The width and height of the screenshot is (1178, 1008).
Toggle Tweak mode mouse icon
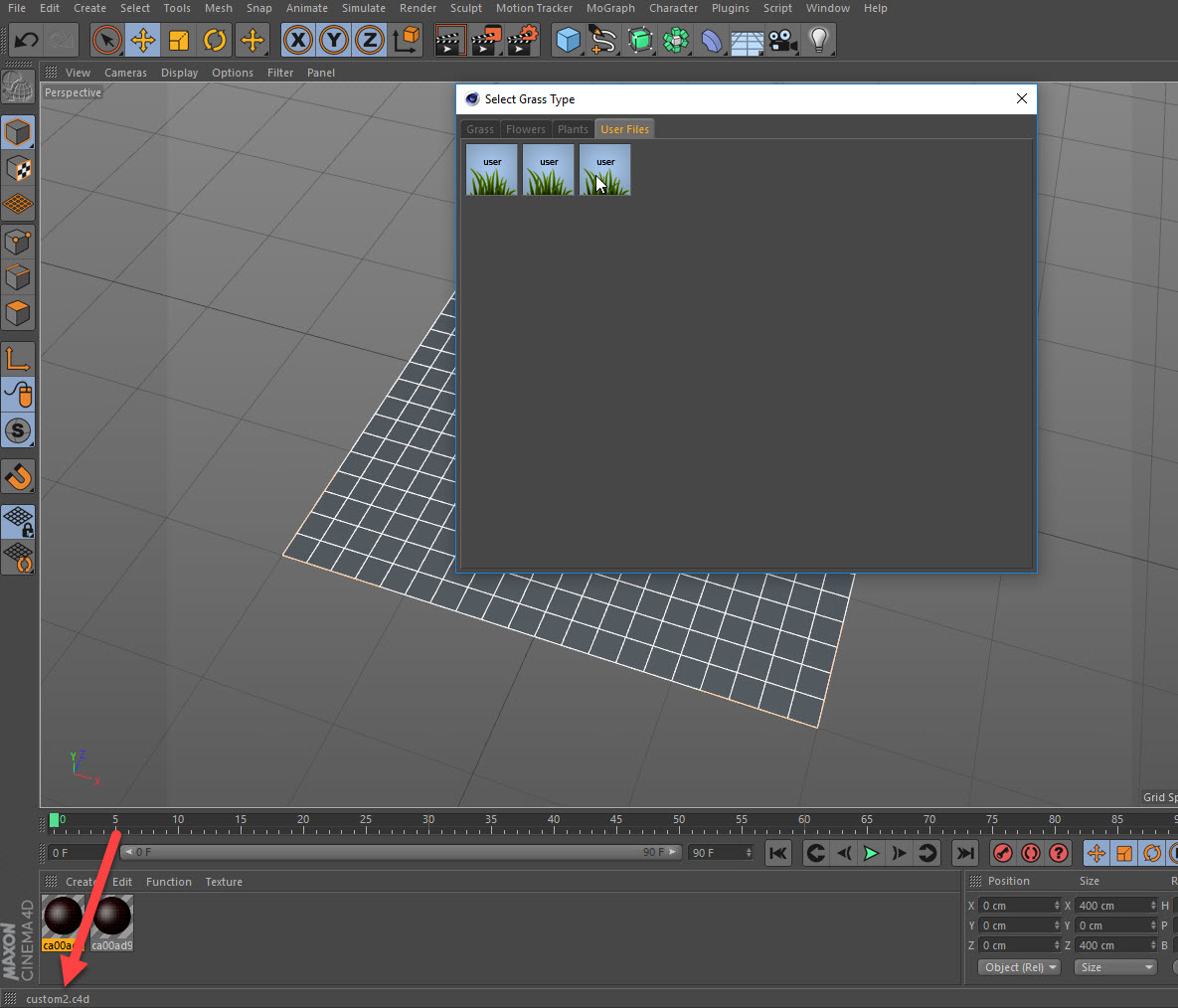point(18,395)
